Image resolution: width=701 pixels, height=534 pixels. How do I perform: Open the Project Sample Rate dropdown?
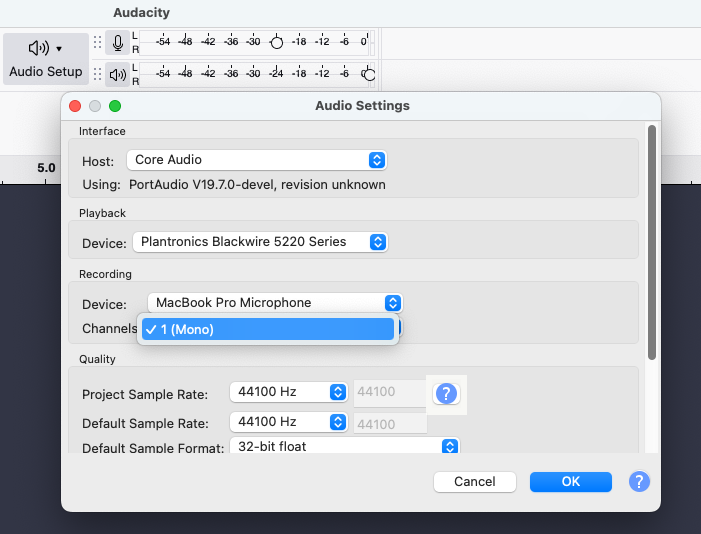pyautogui.click(x=288, y=392)
